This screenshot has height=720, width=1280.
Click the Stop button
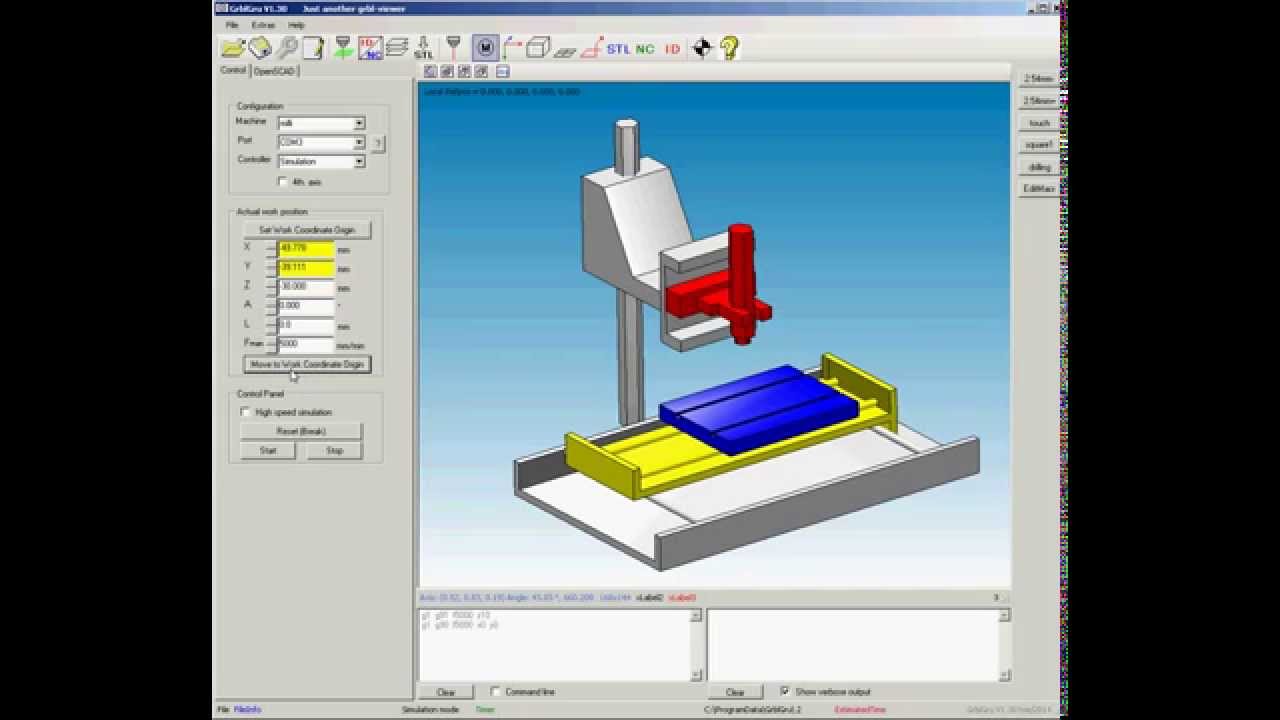[x=334, y=451]
